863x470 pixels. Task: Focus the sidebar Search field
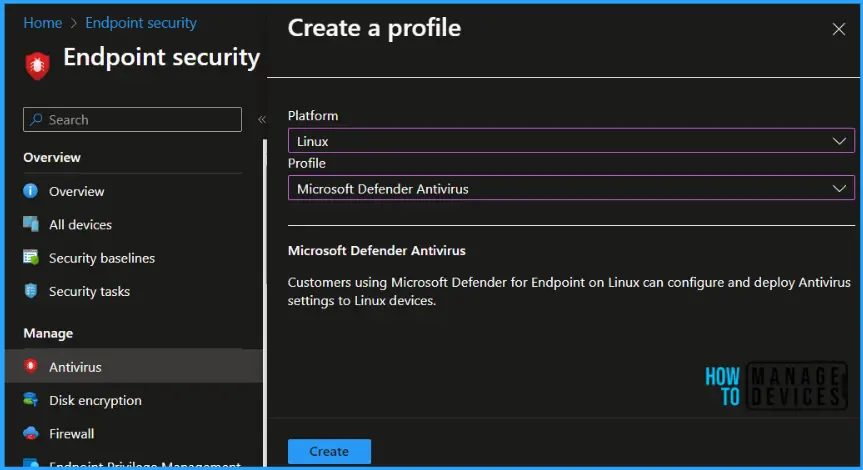click(x=132, y=119)
